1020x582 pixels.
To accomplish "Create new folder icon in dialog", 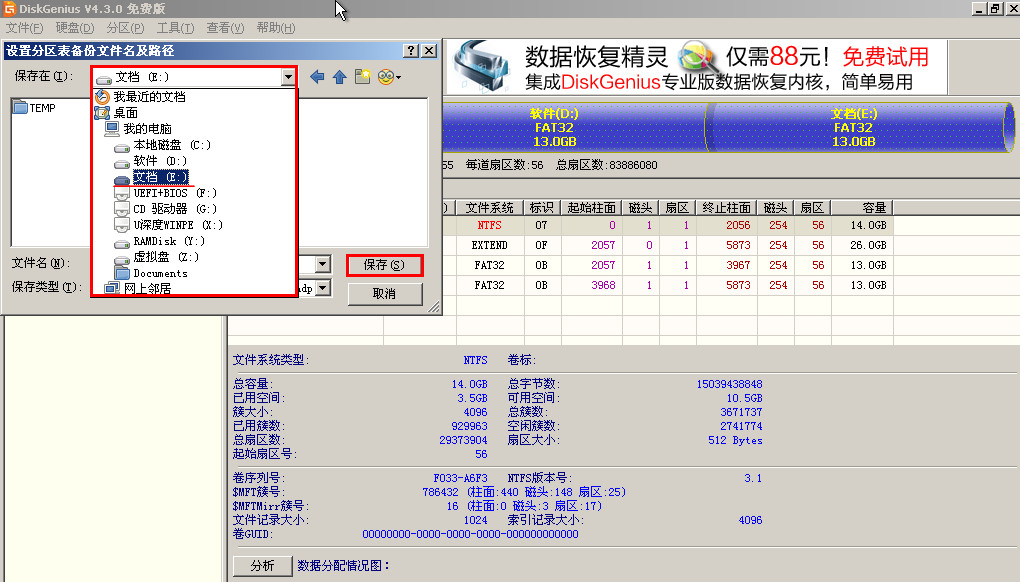I will [362, 76].
